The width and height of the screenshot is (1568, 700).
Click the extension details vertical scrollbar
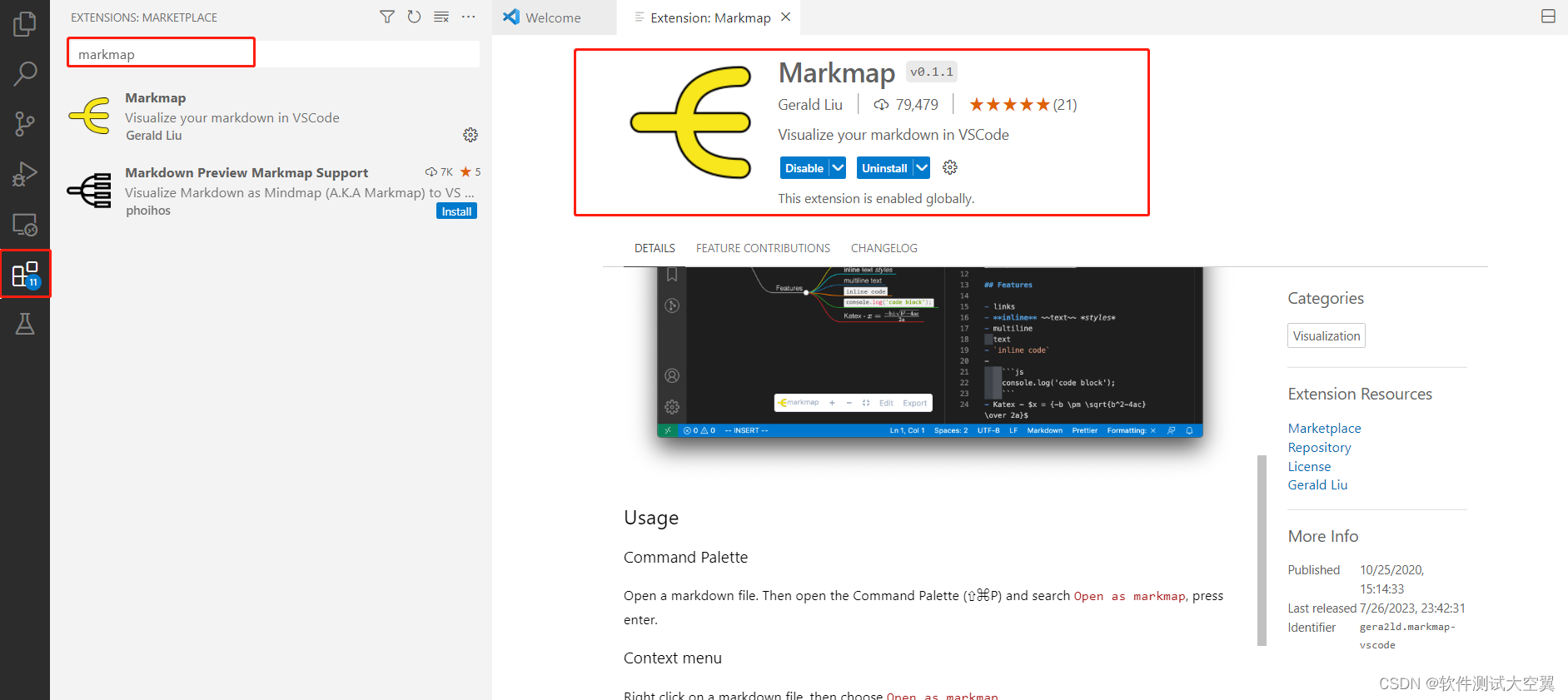(x=1262, y=550)
